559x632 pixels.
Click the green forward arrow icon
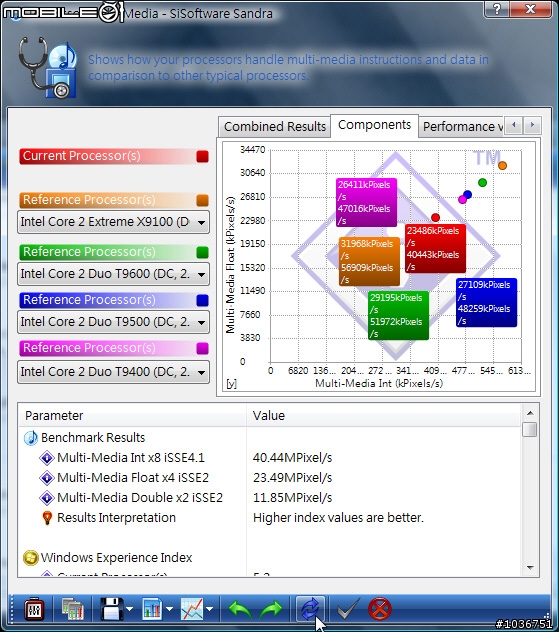[272, 609]
